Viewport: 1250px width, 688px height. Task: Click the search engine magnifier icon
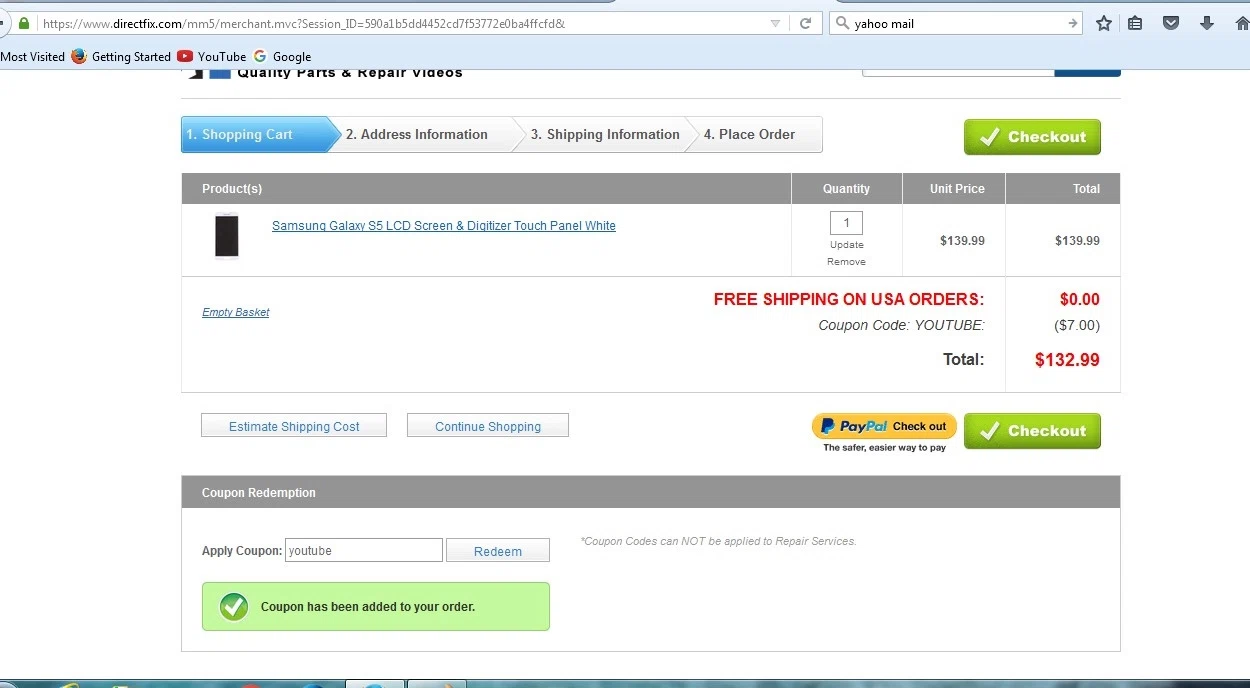(x=842, y=23)
